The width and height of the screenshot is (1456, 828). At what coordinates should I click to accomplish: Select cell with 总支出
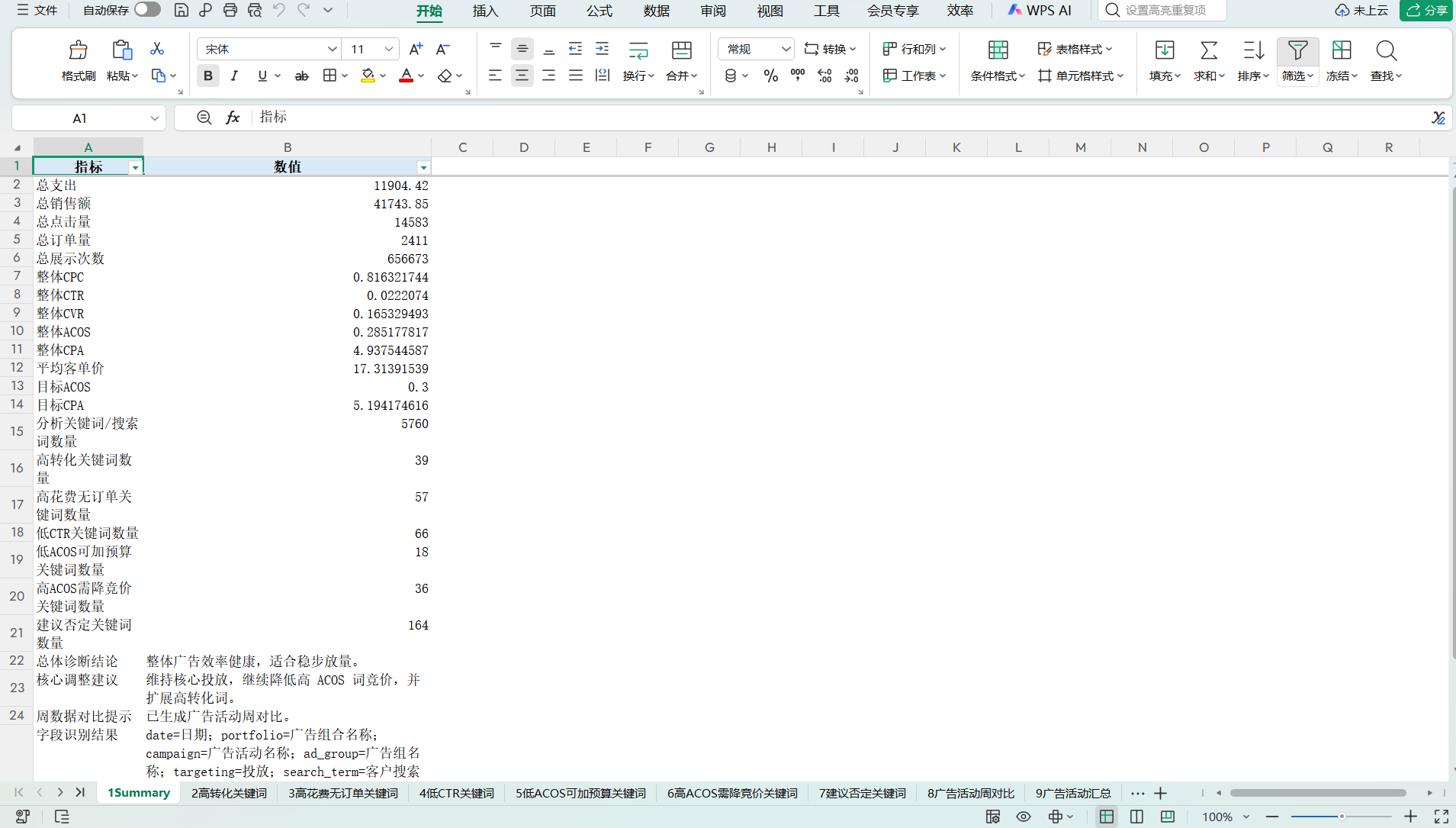88,185
